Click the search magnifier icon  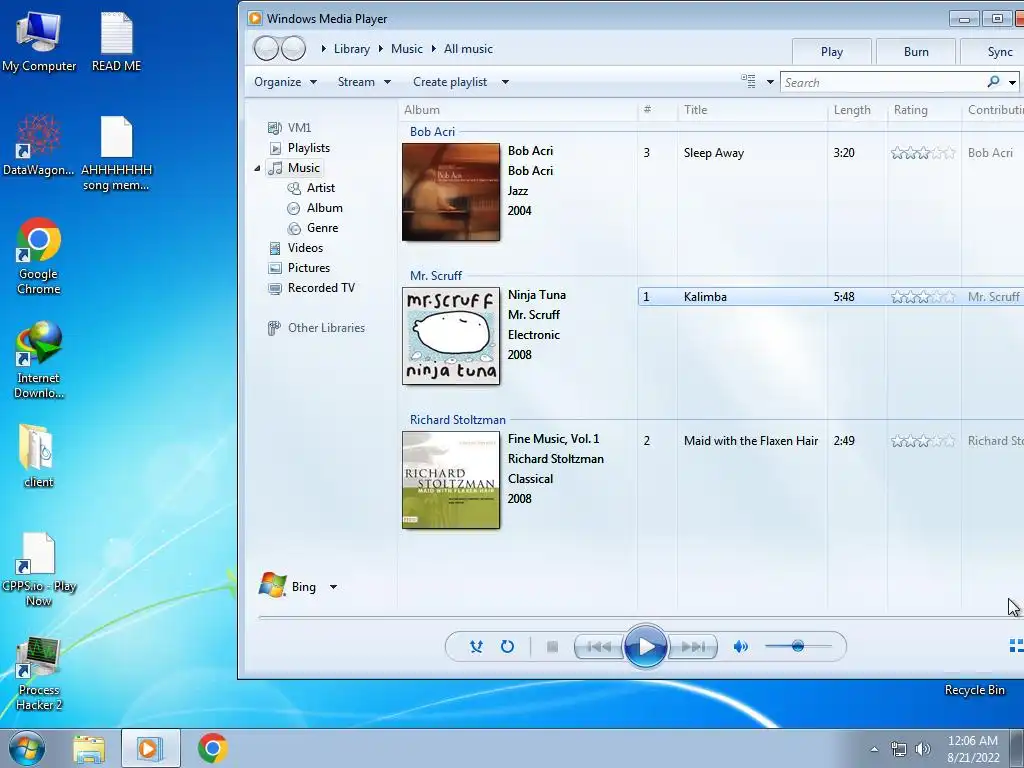[993, 82]
